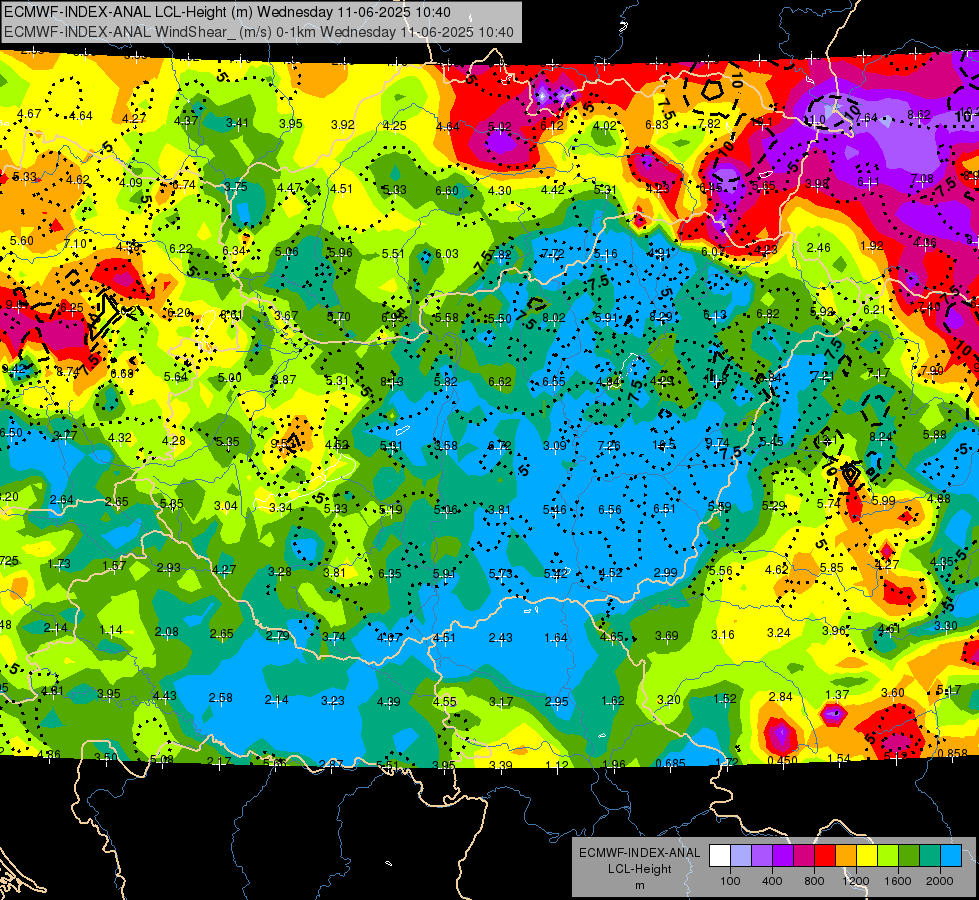Click the grid value '5.02'
Screen dimensions: 979x900
click(x=499, y=127)
